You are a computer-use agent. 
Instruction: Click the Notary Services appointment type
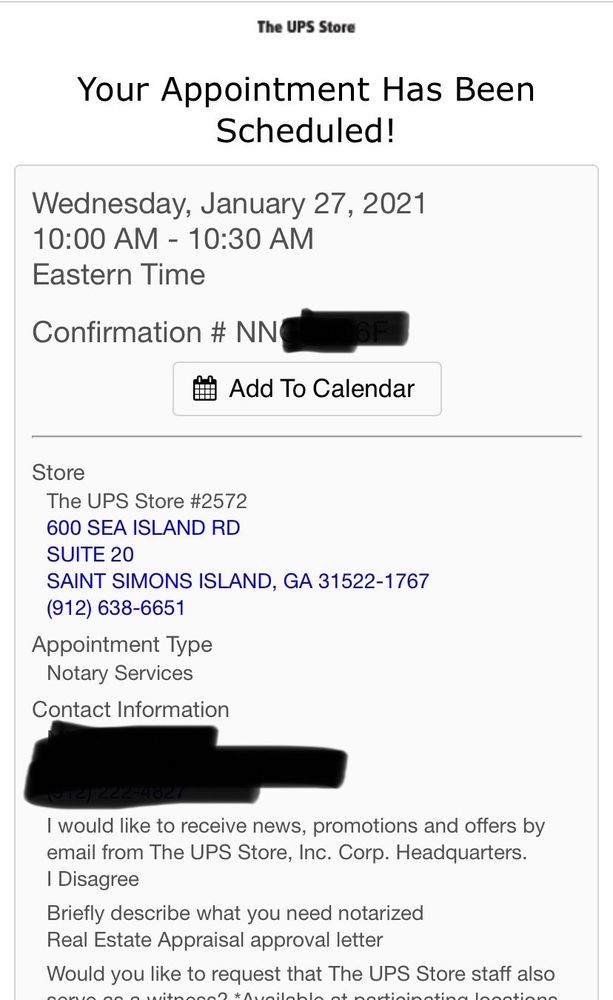(x=119, y=673)
